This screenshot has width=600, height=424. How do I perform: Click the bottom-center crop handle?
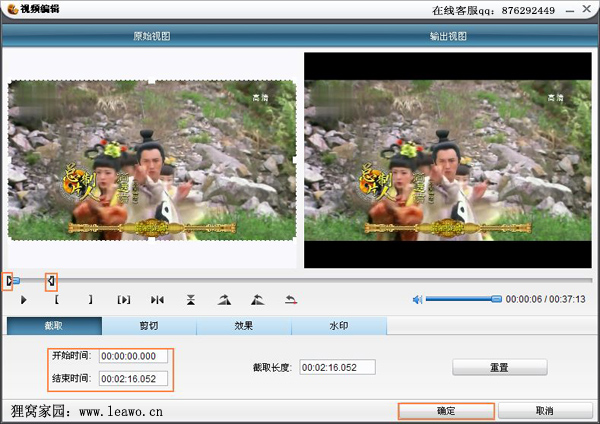[152, 240]
